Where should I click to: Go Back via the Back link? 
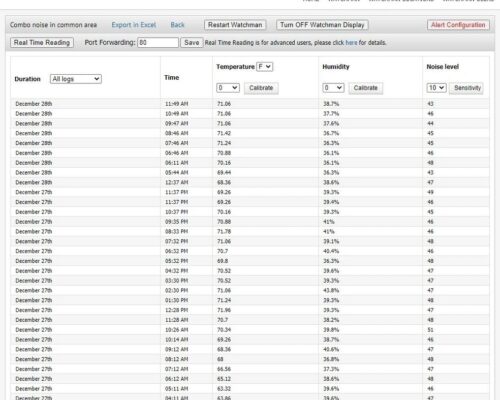click(177, 25)
